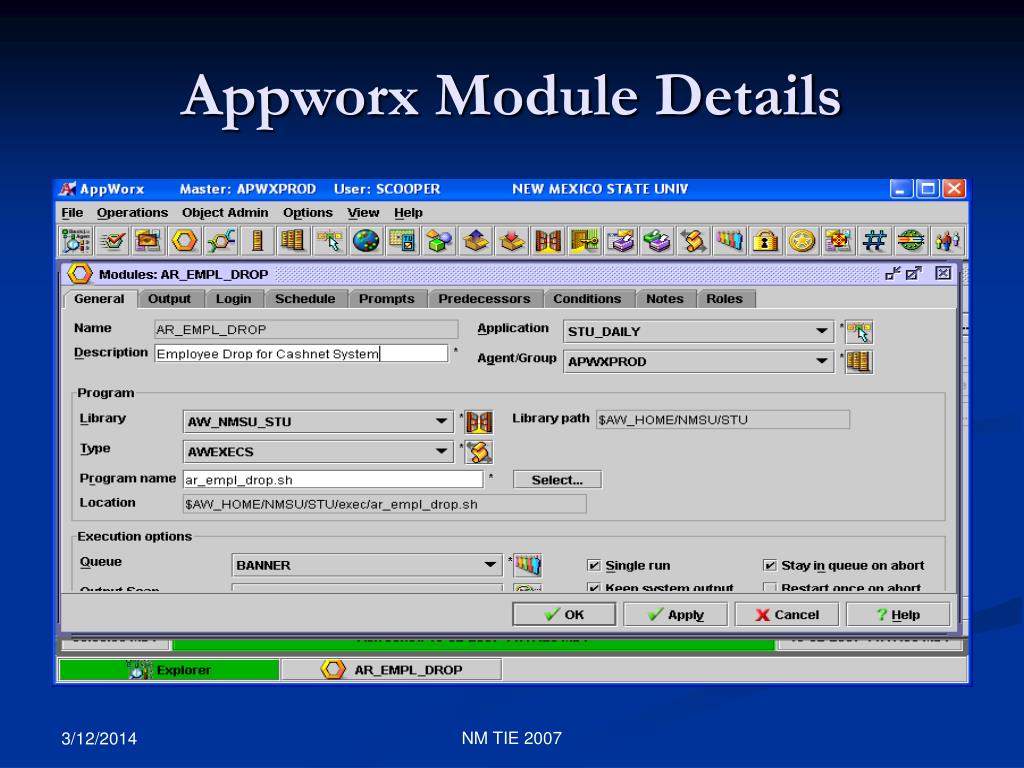Open the Queue BANNER dropdown
Screen dimensions: 1024x768
click(366, 565)
